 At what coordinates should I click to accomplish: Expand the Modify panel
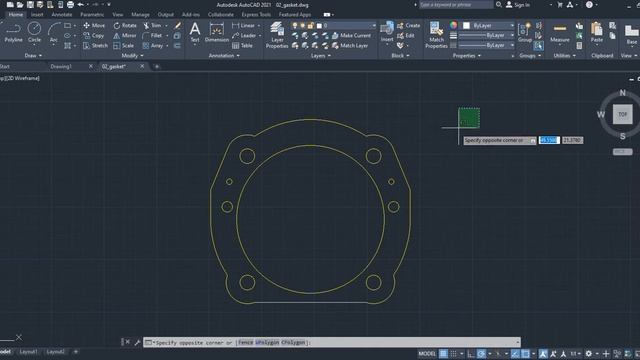click(x=132, y=56)
